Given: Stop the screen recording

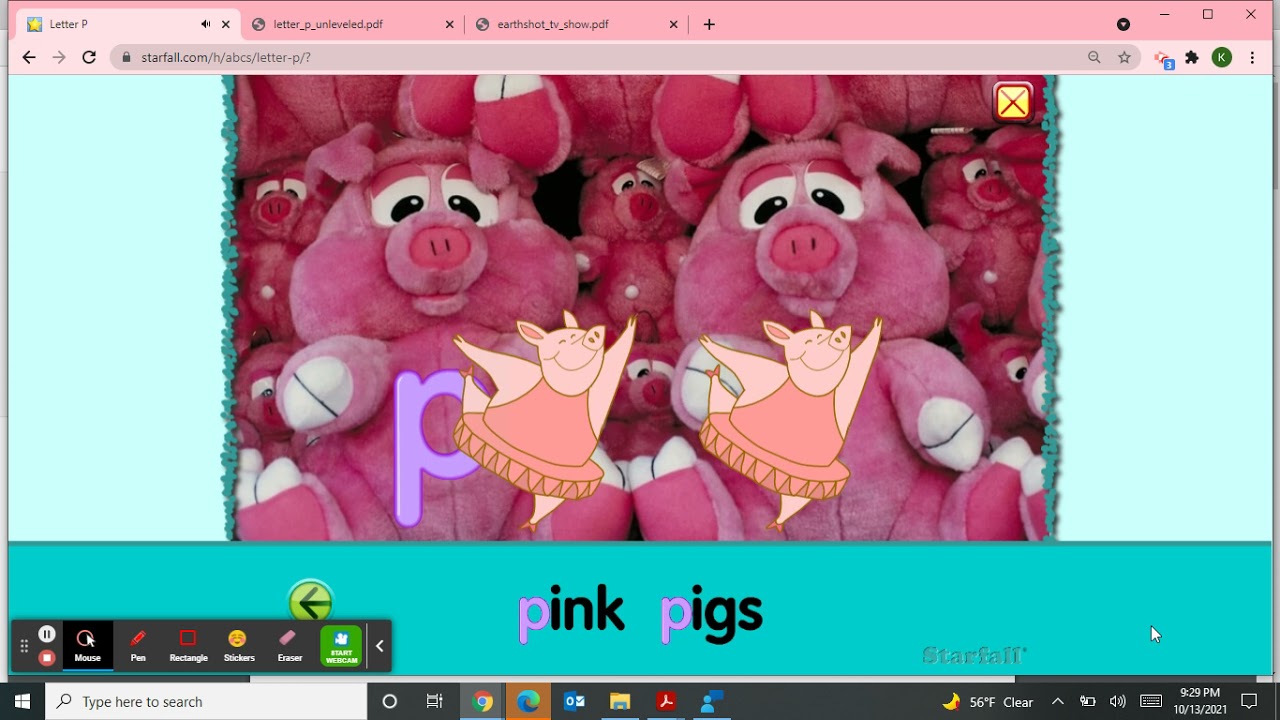Looking at the screenshot, I should click(46, 658).
